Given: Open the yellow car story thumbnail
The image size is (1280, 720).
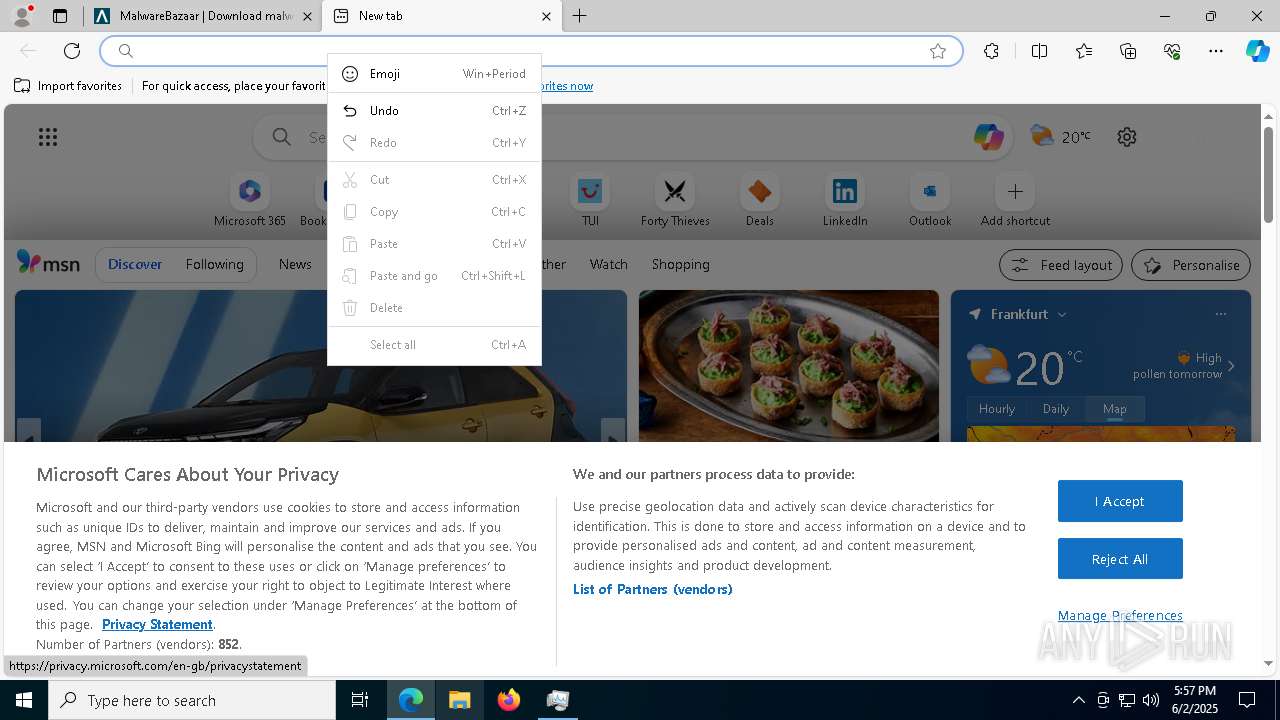Looking at the screenshot, I should 321,366.
